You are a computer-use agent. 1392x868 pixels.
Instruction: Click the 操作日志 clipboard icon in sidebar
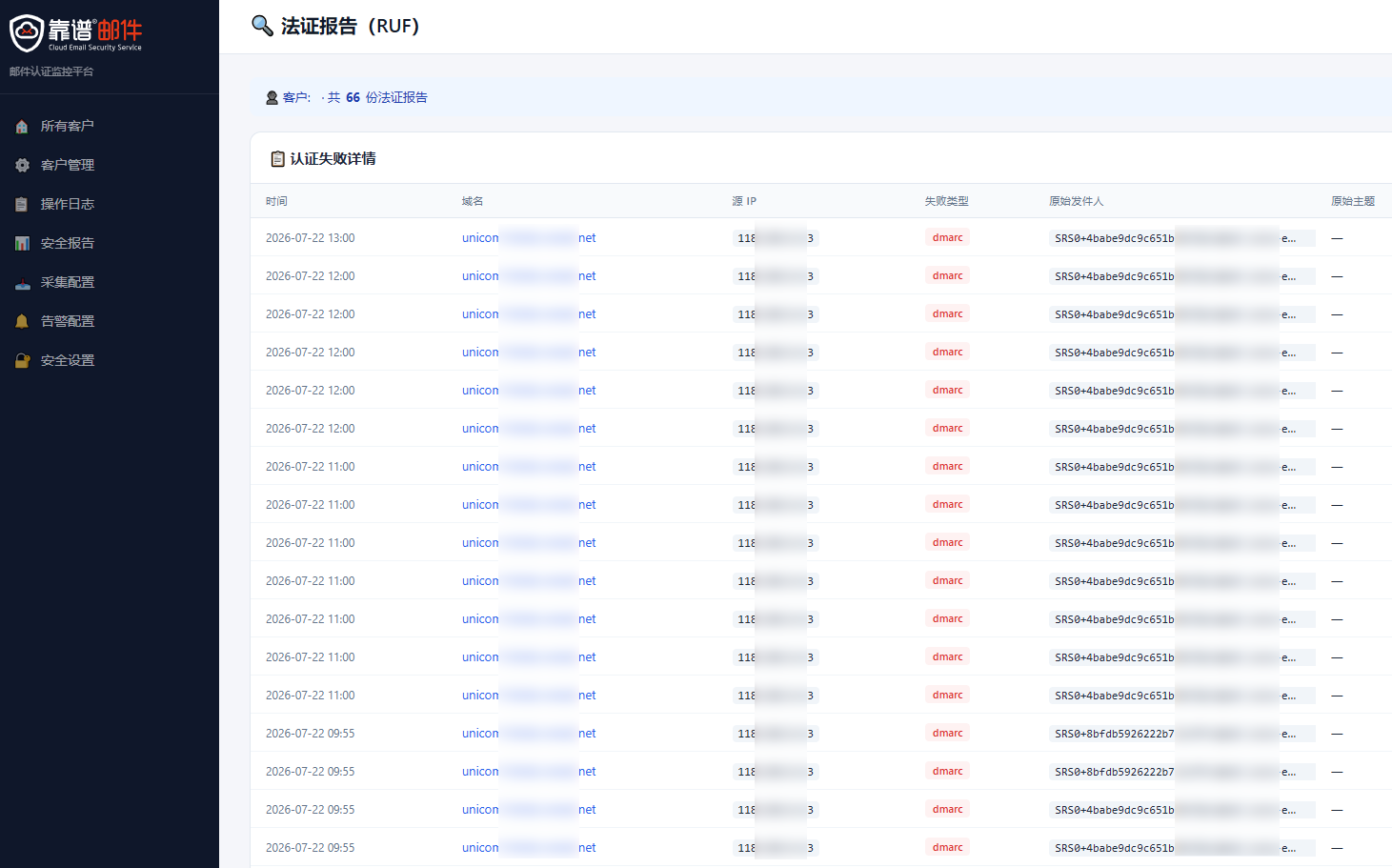pos(22,205)
